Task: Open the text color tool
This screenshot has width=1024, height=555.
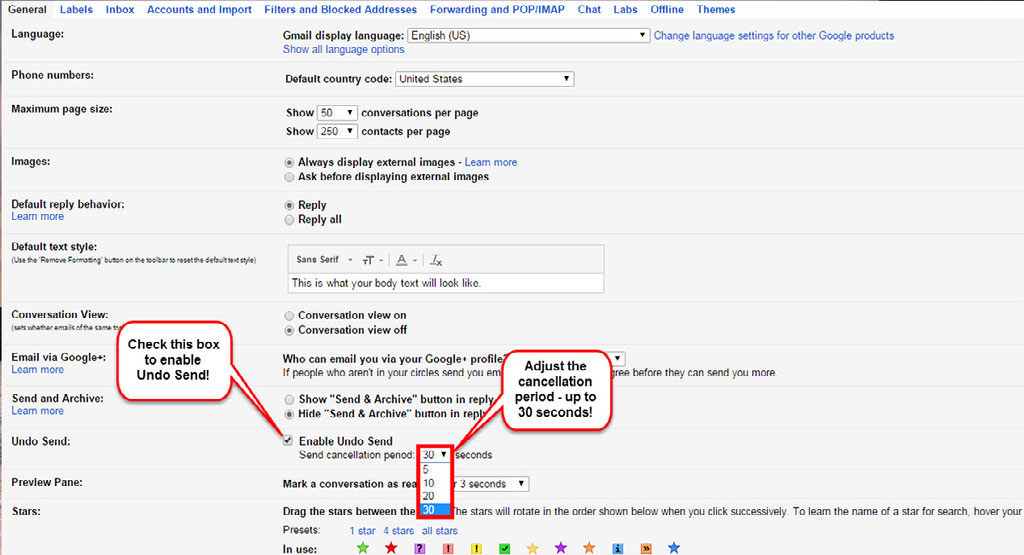Action: pyautogui.click(x=406, y=260)
